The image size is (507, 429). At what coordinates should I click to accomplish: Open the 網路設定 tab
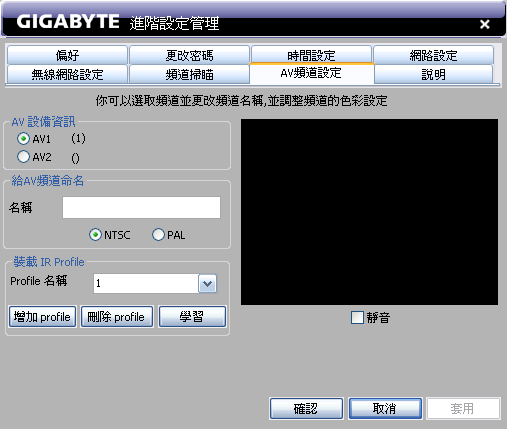pyautogui.click(x=433, y=55)
